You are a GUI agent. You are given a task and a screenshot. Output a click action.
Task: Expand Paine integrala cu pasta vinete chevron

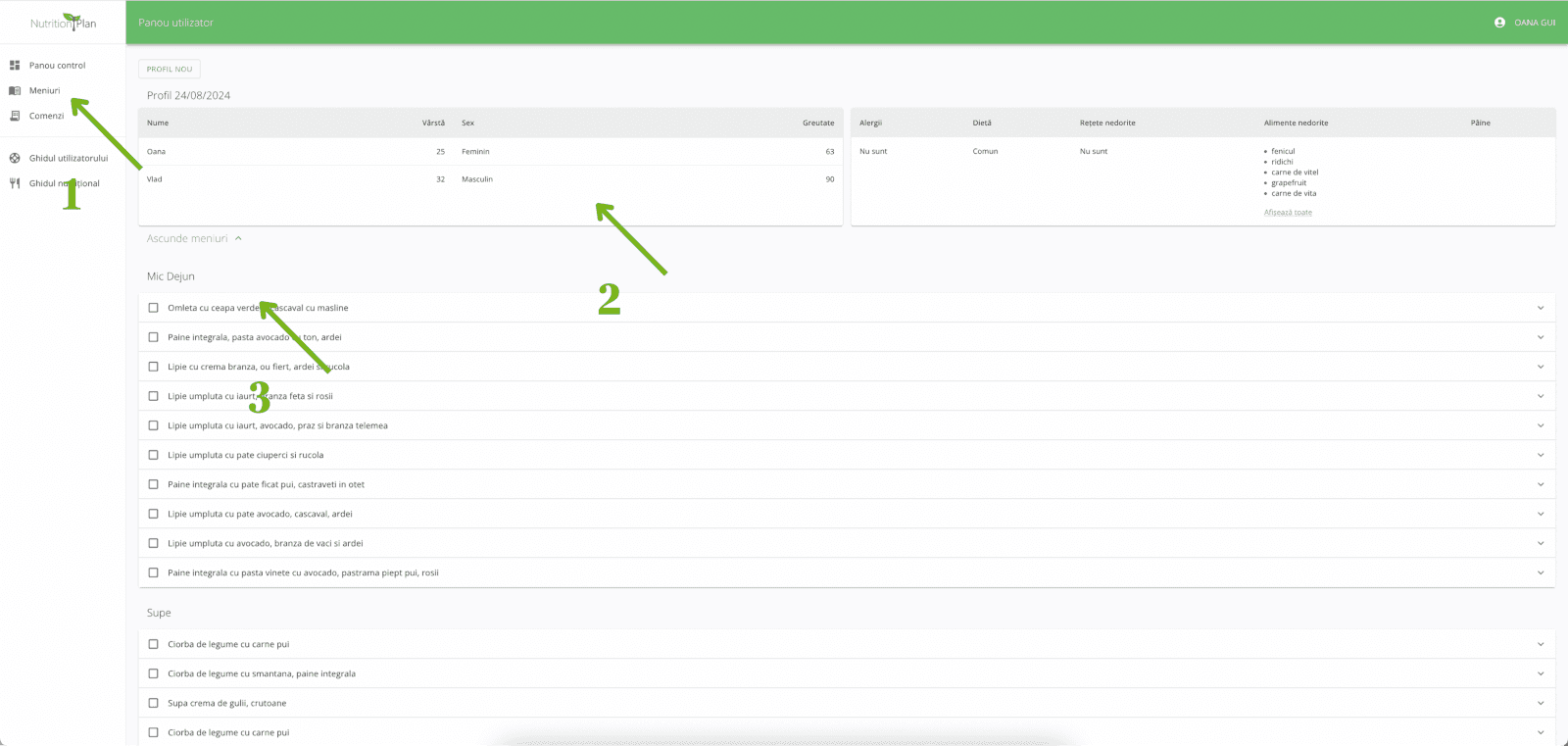[x=1541, y=572]
